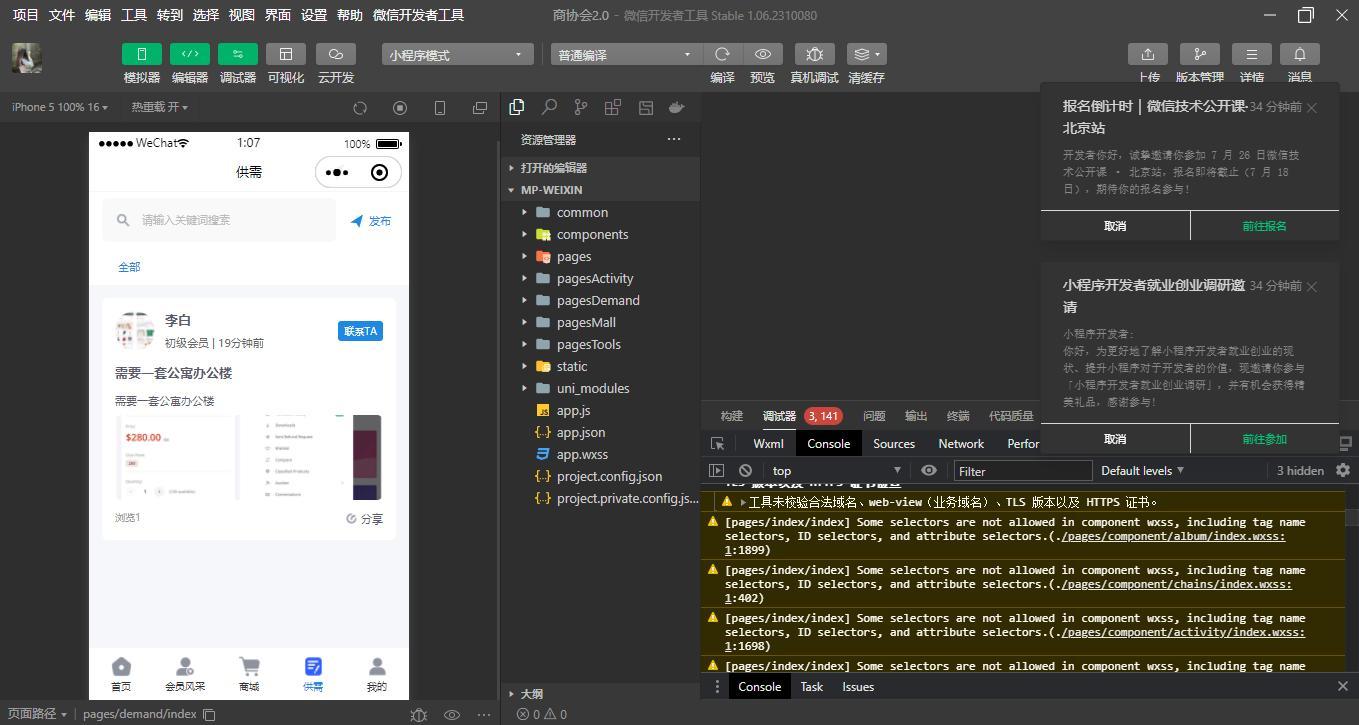This screenshot has height=725, width=1359.
Task: Open the 详情 details panel
Action: coord(1251,54)
